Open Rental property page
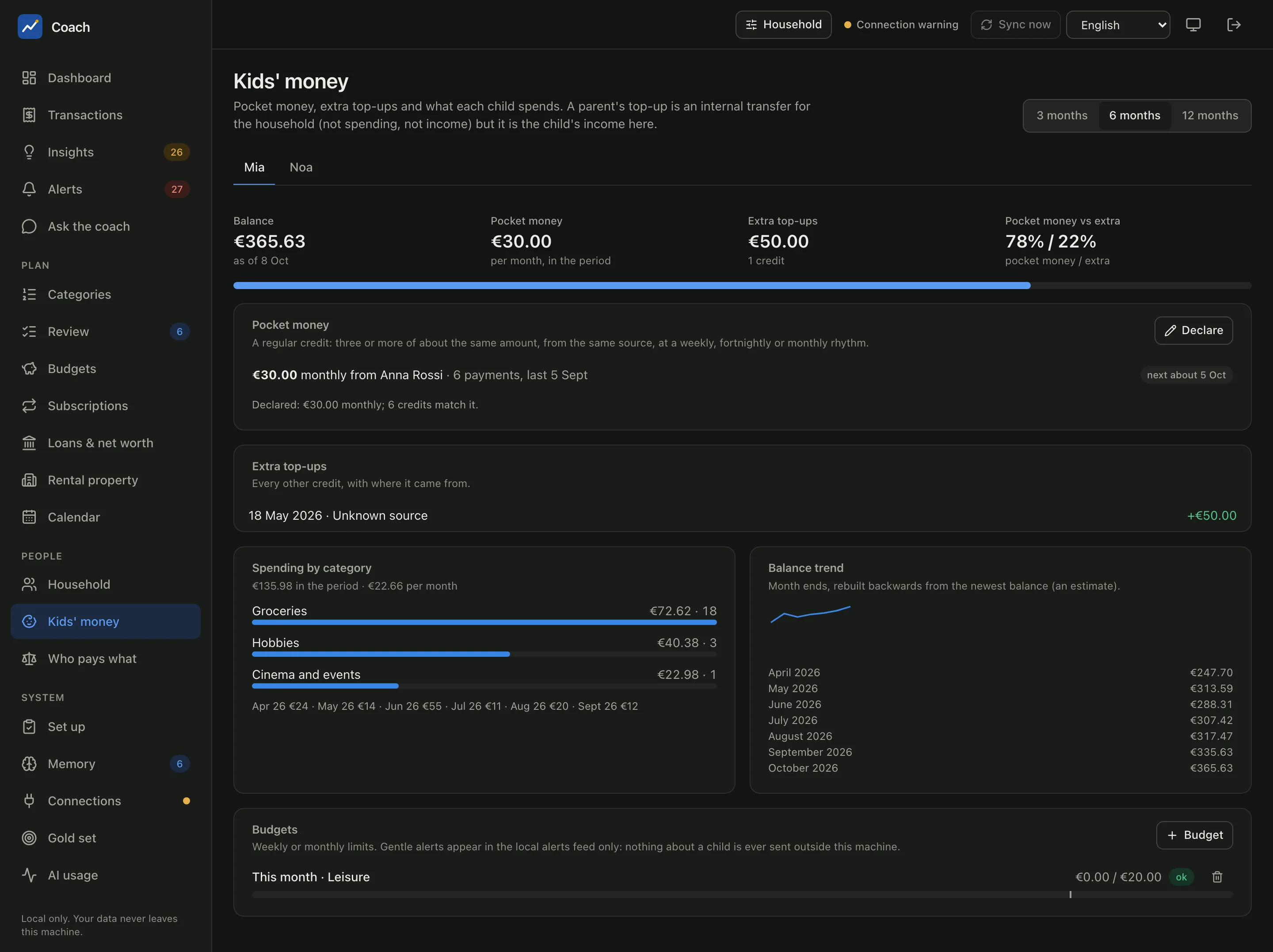 pyautogui.click(x=105, y=480)
